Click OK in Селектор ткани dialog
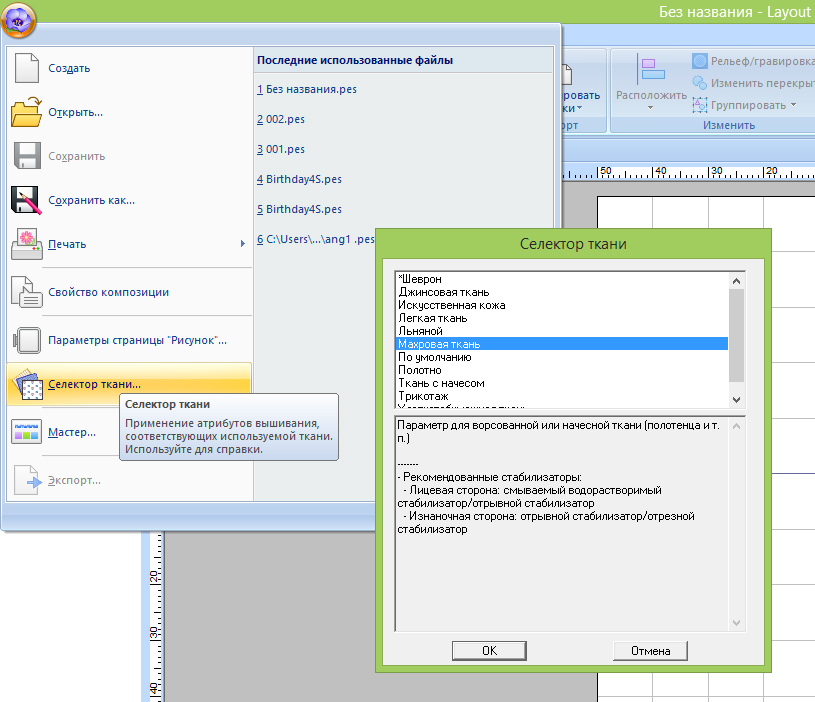The height and width of the screenshot is (702, 815). tap(489, 651)
